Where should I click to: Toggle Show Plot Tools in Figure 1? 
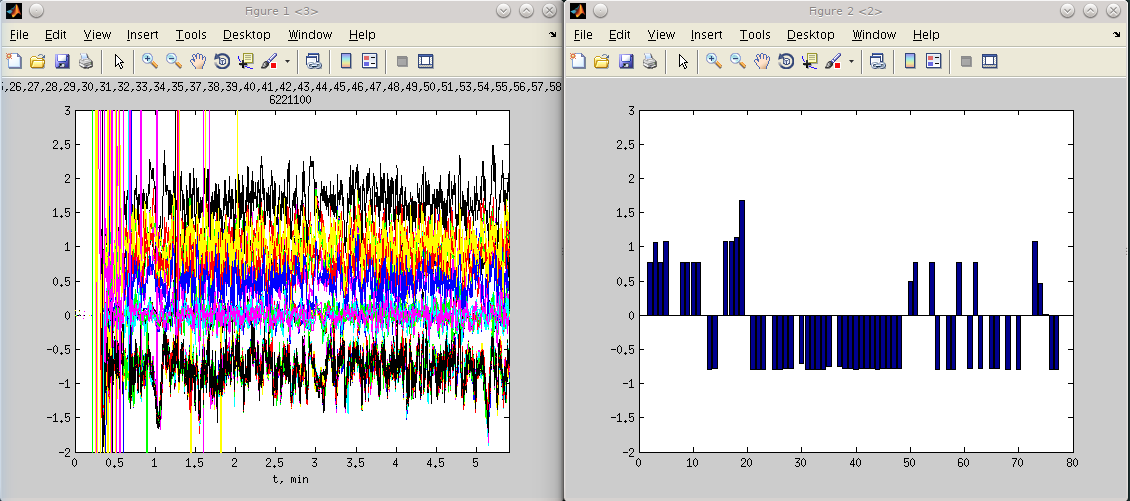pos(426,61)
